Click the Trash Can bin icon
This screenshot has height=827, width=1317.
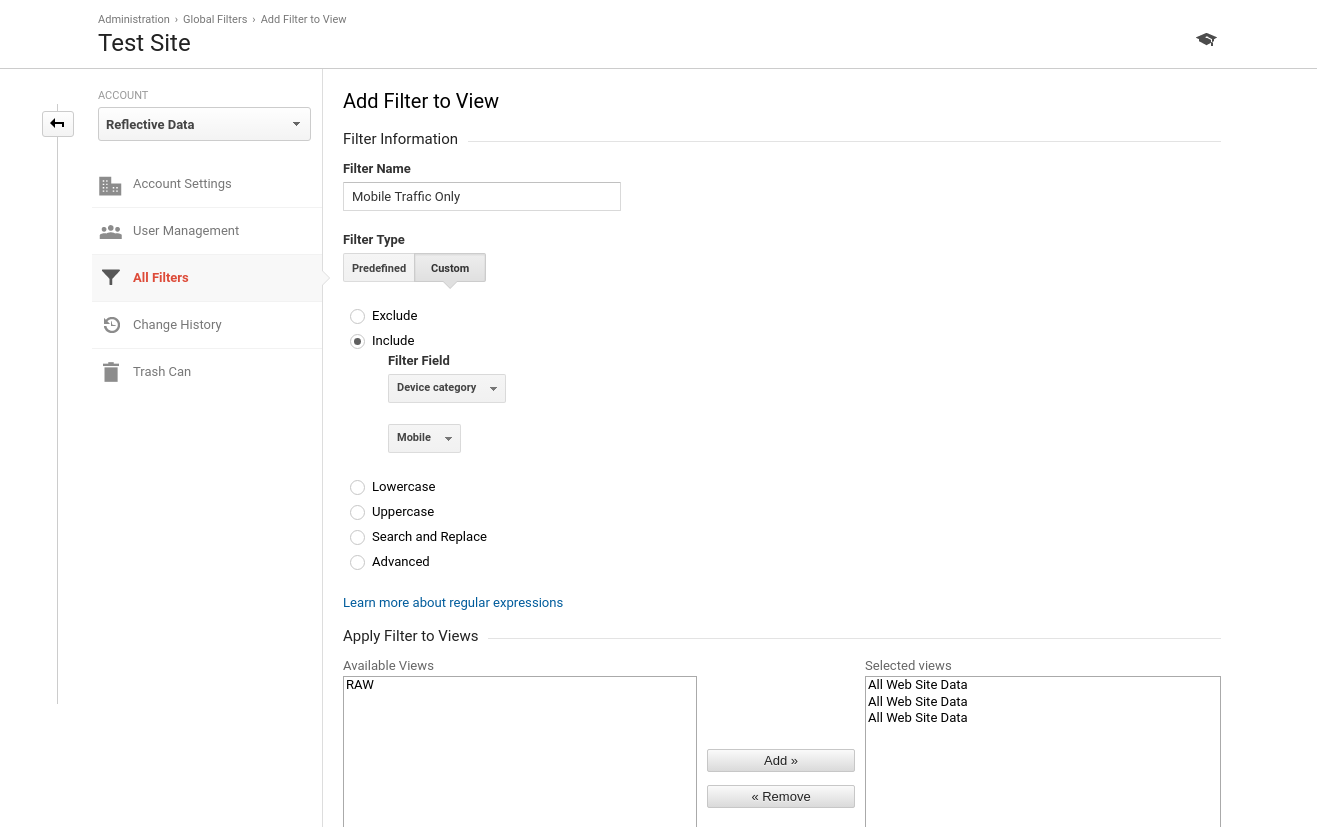pos(110,372)
